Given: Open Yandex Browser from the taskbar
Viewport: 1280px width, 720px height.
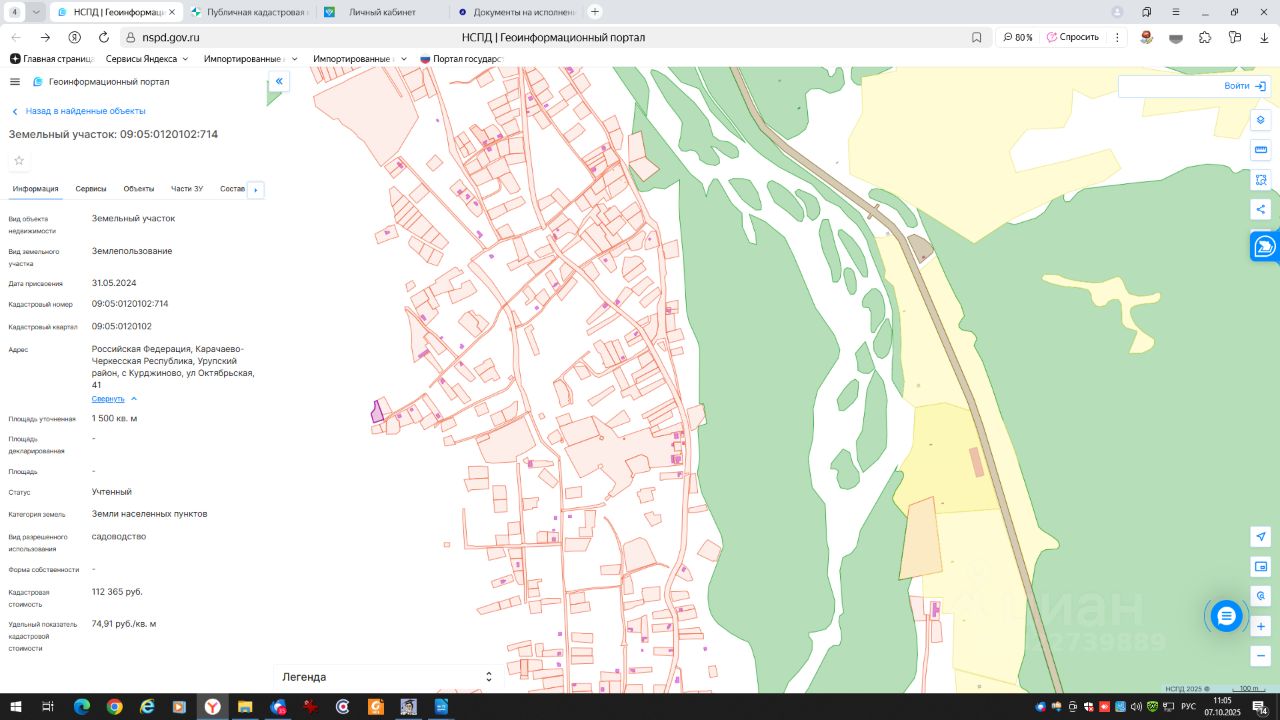Looking at the screenshot, I should [x=213, y=707].
